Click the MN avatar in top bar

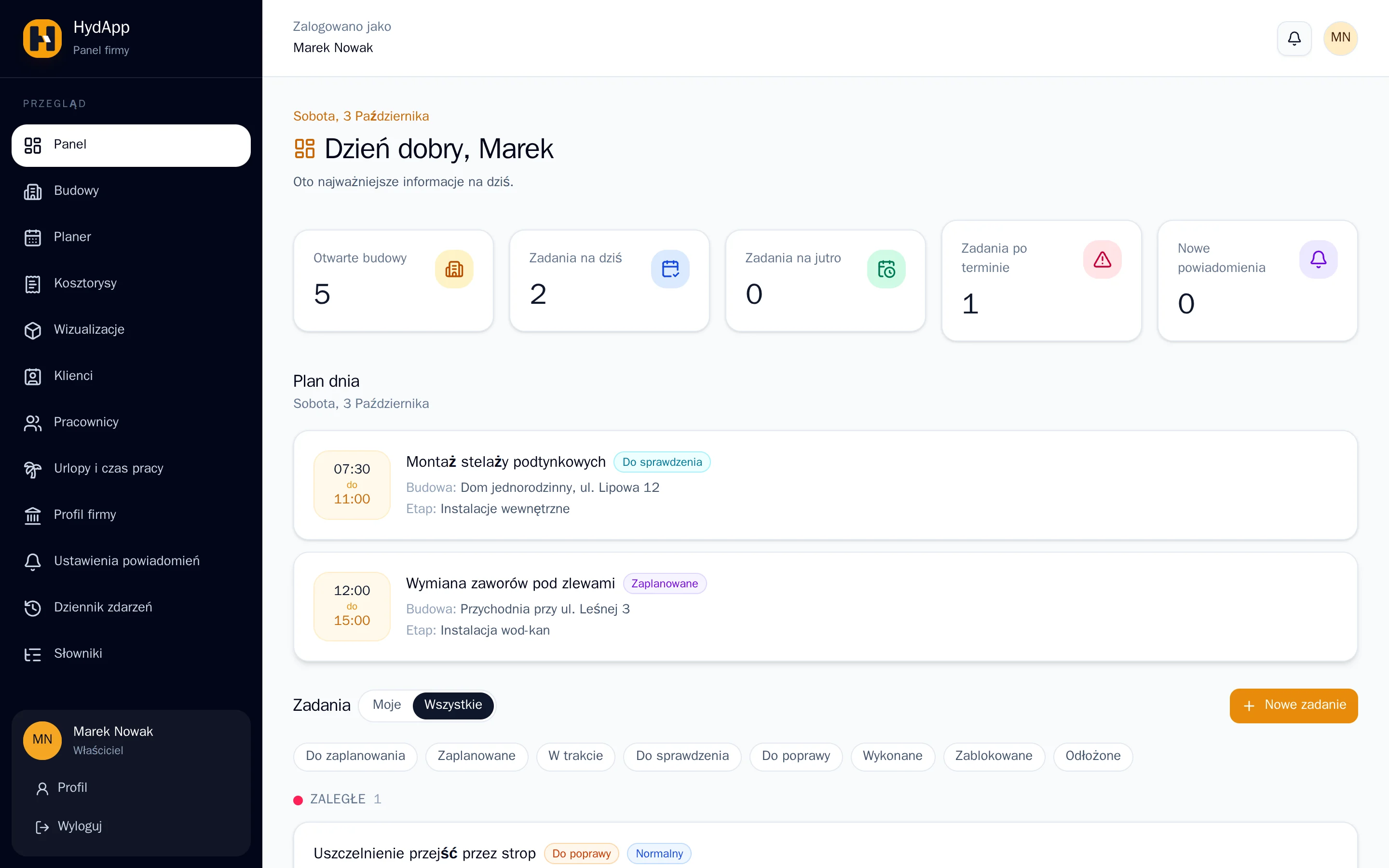point(1340,38)
